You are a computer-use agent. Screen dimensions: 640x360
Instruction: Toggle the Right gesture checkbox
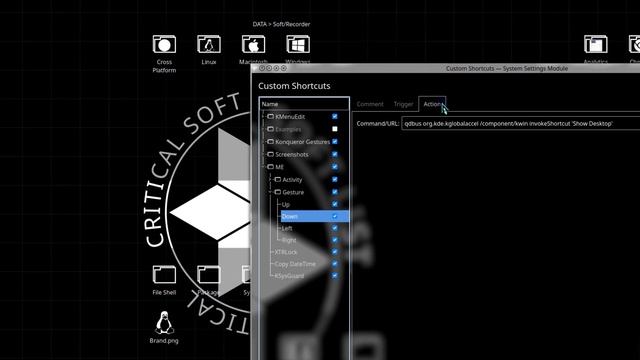(335, 240)
